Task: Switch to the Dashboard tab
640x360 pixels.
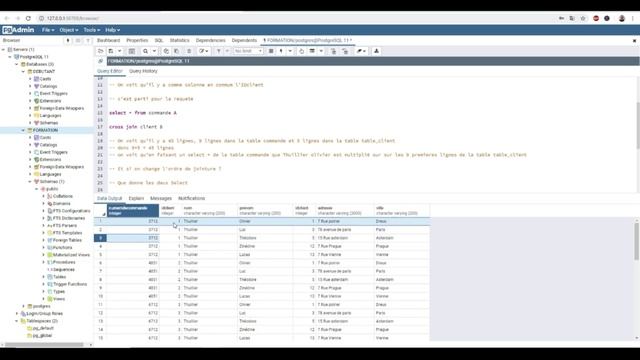Action: tap(109, 40)
